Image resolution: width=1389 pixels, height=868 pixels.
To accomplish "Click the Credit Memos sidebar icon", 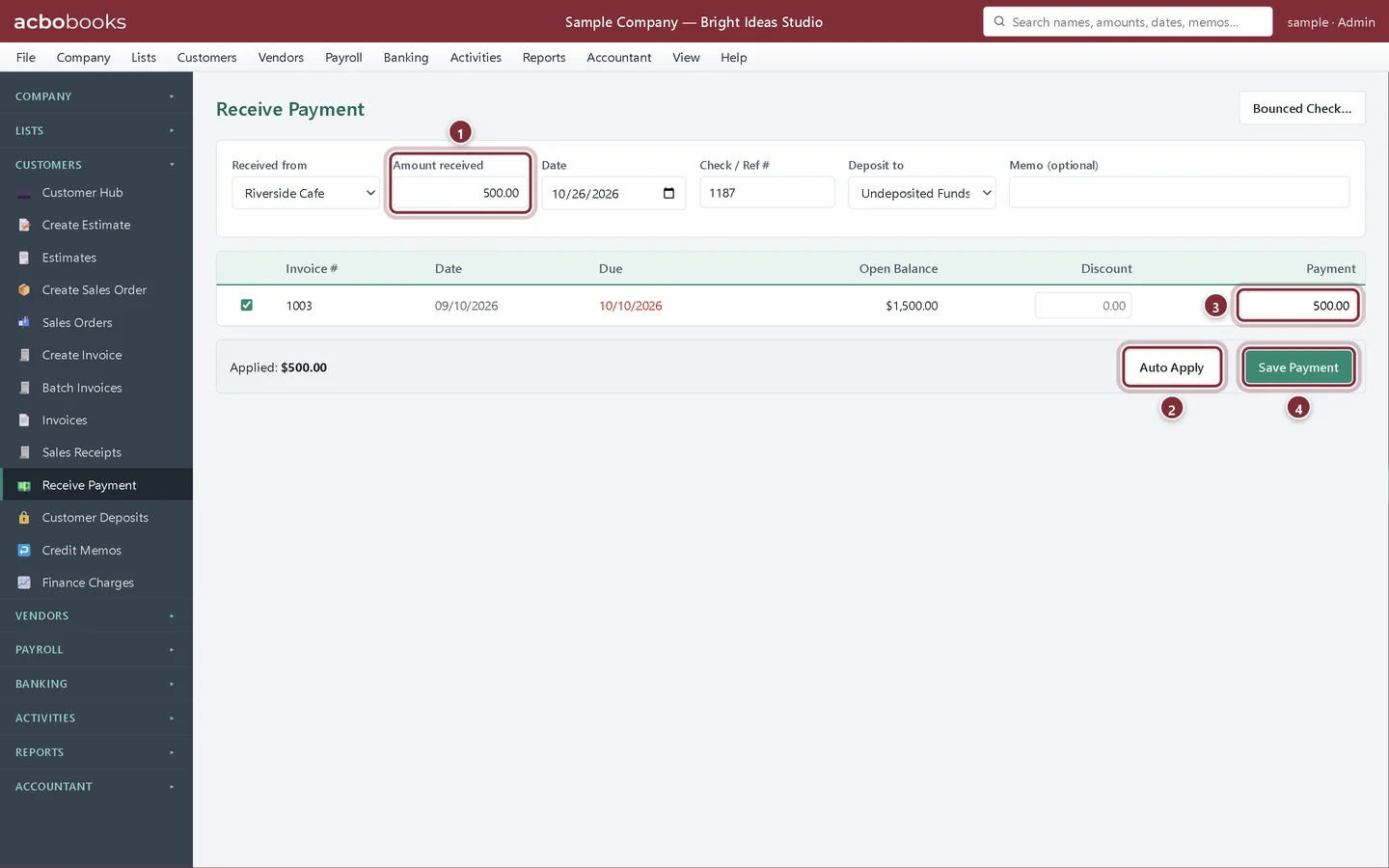I will 24,551.
